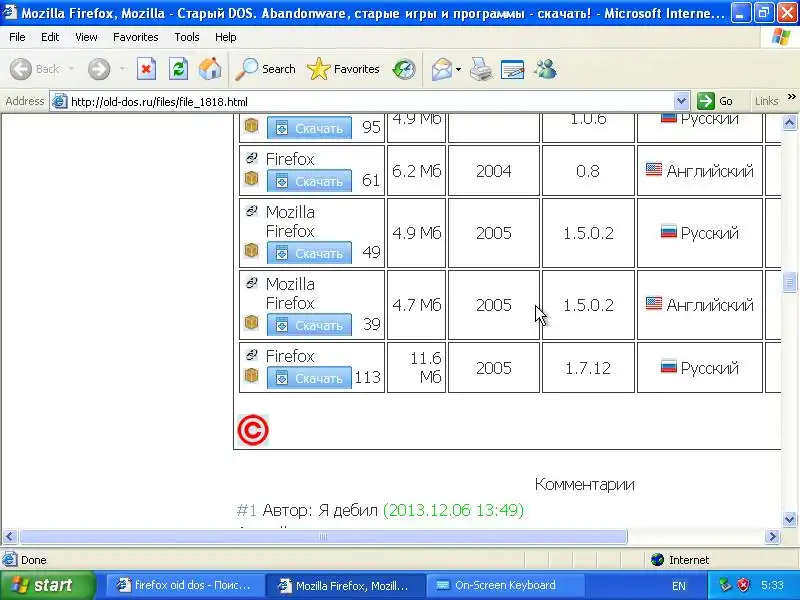Click the 6.2 Мб size cell
The image size is (800, 600).
click(416, 171)
